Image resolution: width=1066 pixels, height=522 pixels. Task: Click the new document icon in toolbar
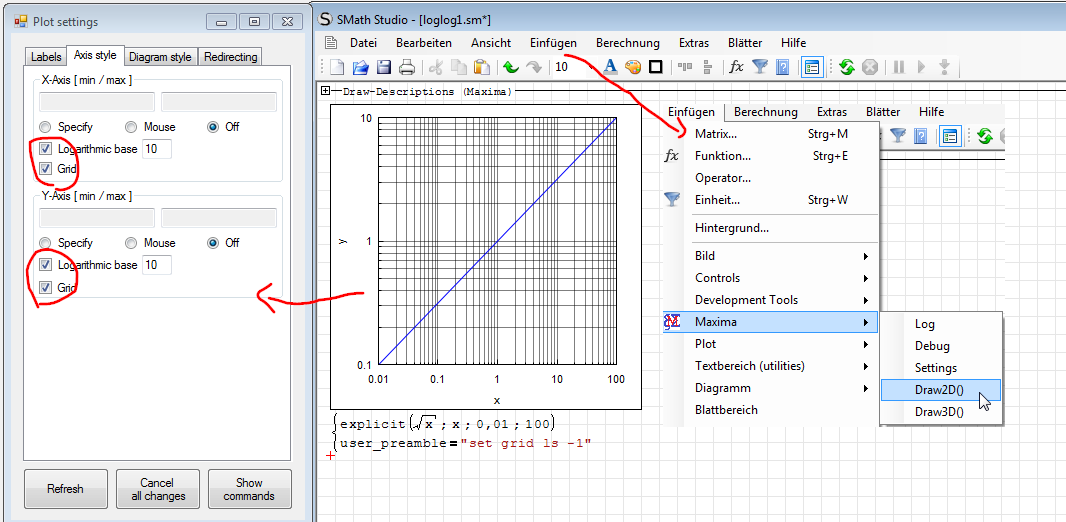(337, 67)
